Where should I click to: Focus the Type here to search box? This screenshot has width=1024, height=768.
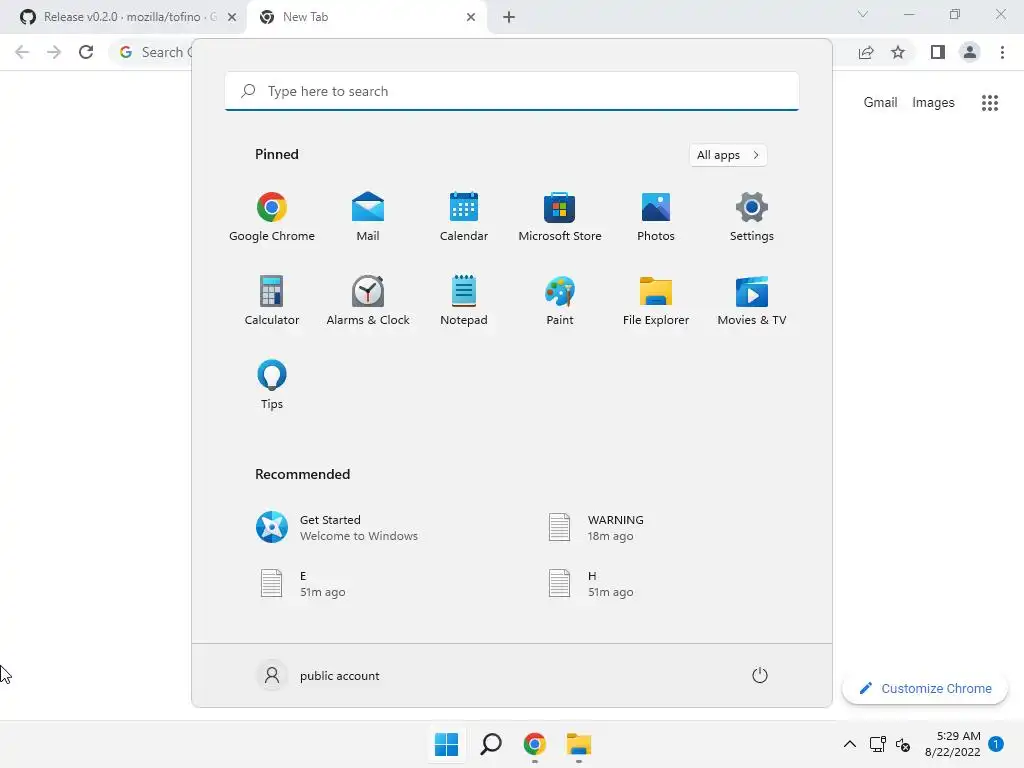[x=511, y=91]
